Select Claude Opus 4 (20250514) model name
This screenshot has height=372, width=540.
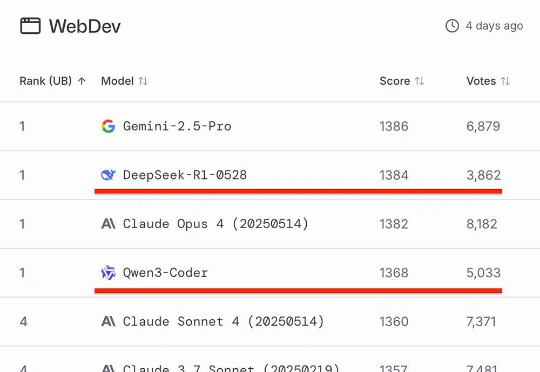click(216, 224)
